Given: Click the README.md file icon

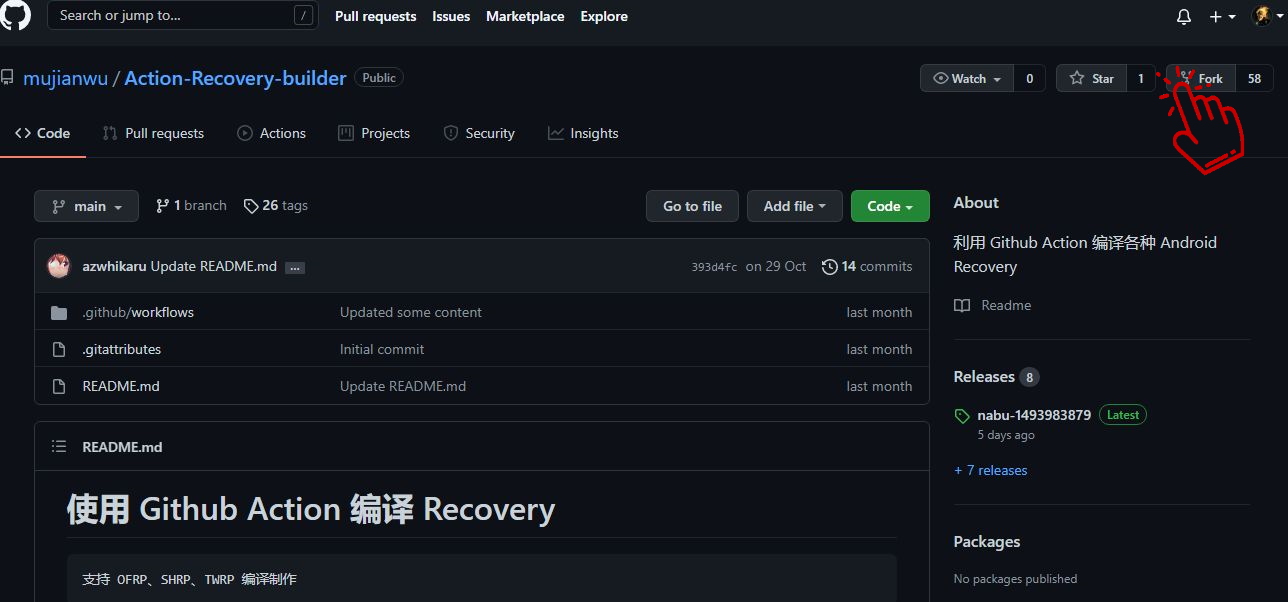Looking at the screenshot, I should 59,386.
